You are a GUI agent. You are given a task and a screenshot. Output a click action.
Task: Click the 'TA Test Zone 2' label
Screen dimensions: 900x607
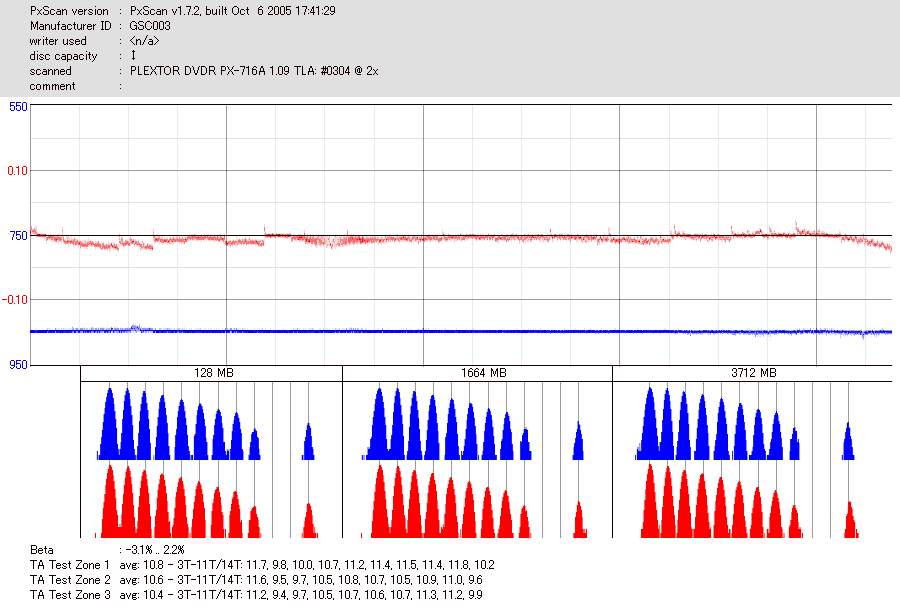pyautogui.click(x=69, y=580)
